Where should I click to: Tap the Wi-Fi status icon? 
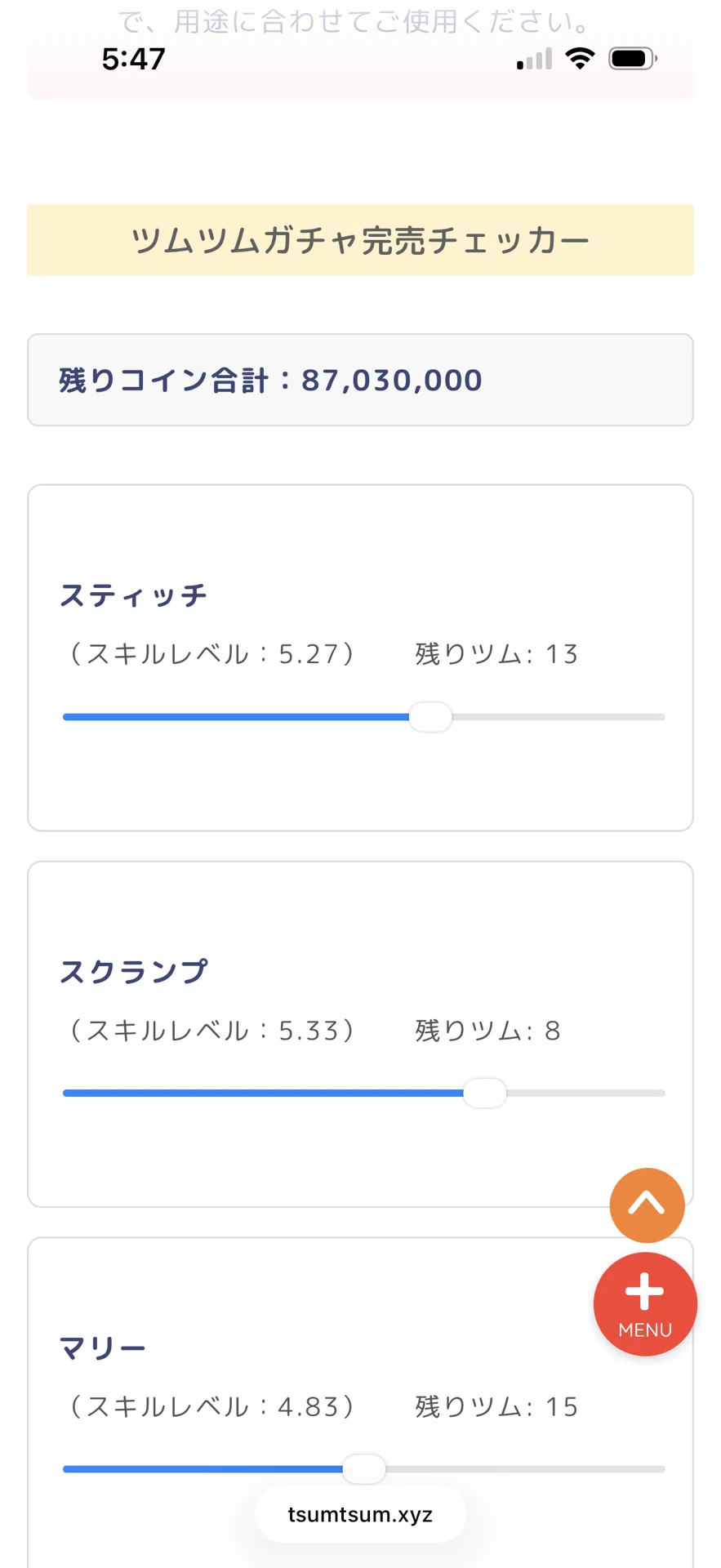[x=580, y=59]
